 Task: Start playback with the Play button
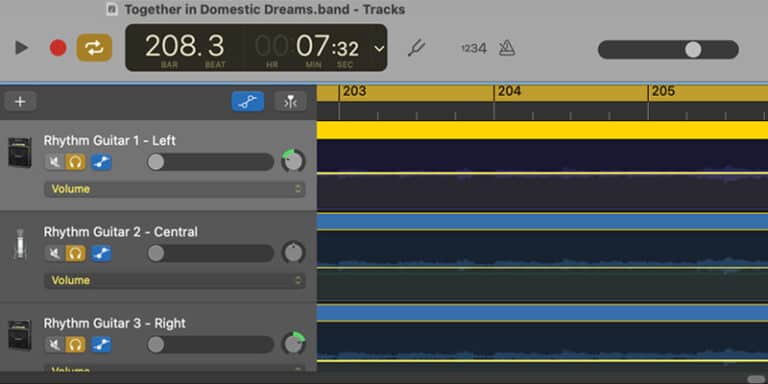(21, 48)
